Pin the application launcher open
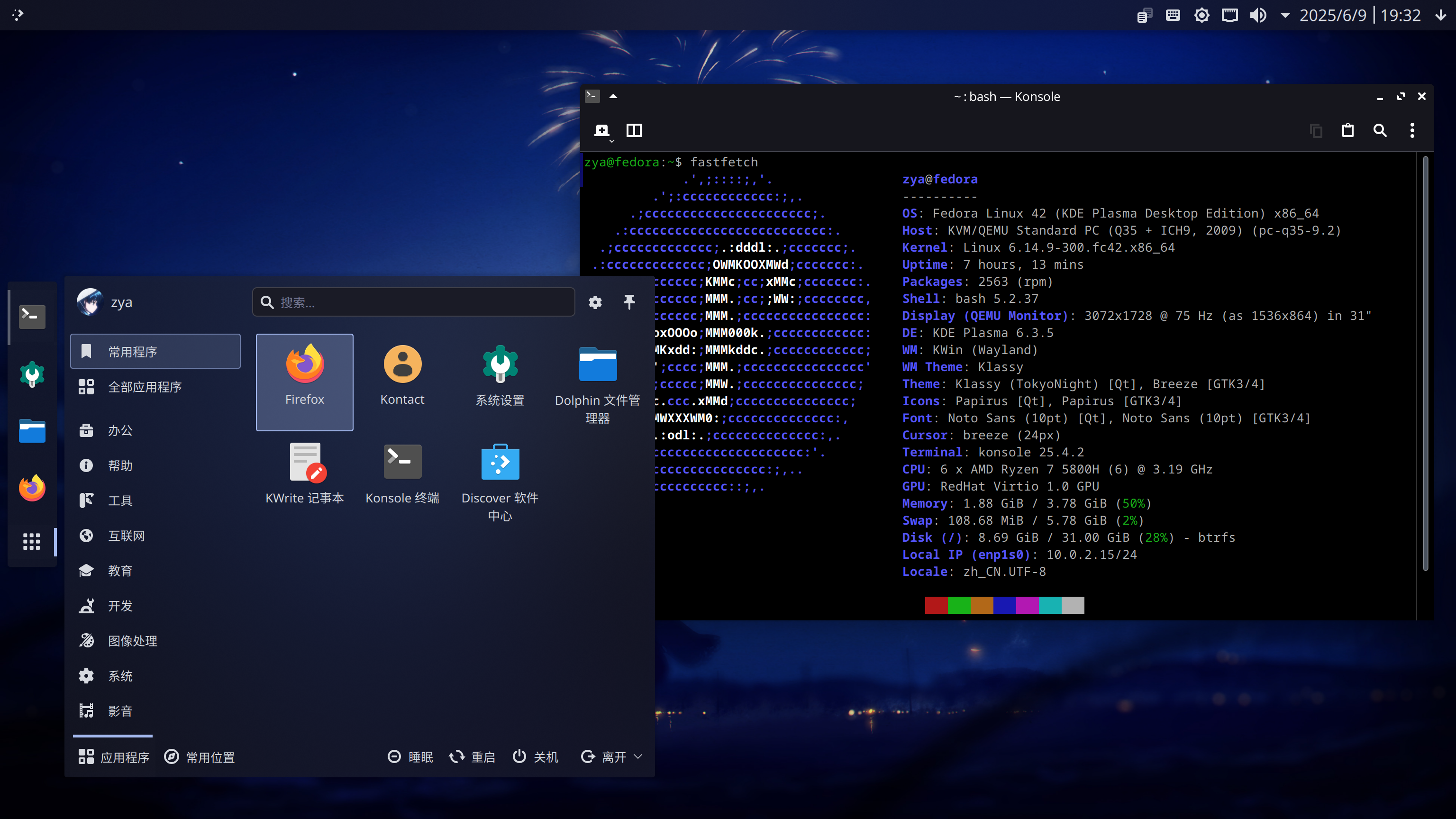 [x=629, y=302]
